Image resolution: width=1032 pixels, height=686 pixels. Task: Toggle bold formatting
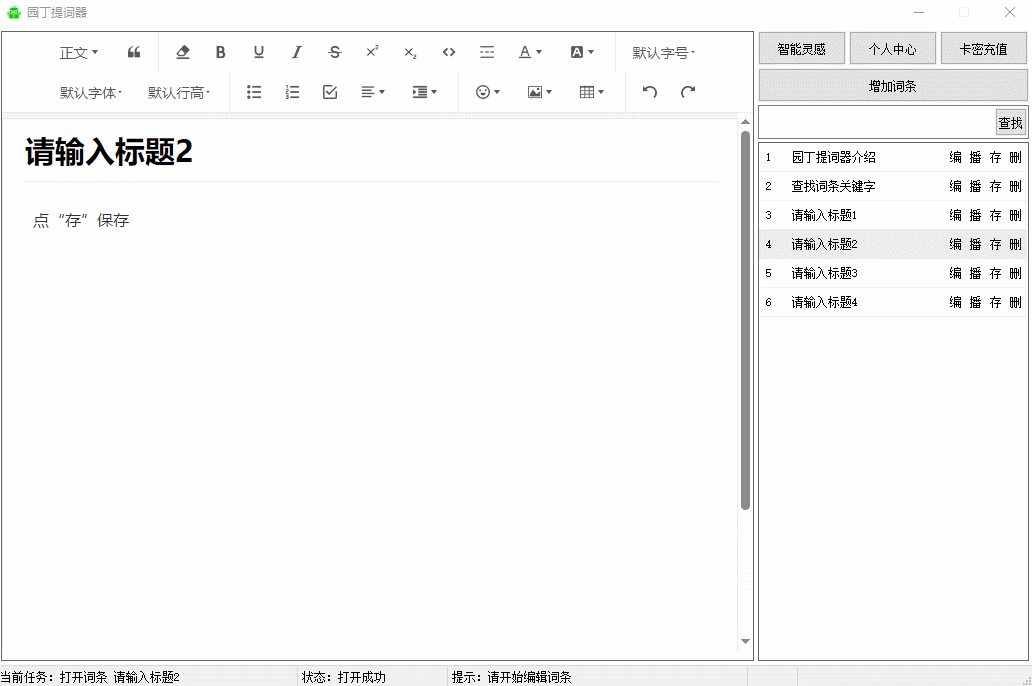click(221, 53)
